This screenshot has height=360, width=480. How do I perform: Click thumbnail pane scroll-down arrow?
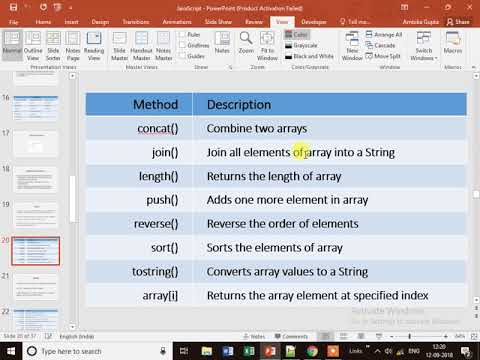tap(72, 327)
